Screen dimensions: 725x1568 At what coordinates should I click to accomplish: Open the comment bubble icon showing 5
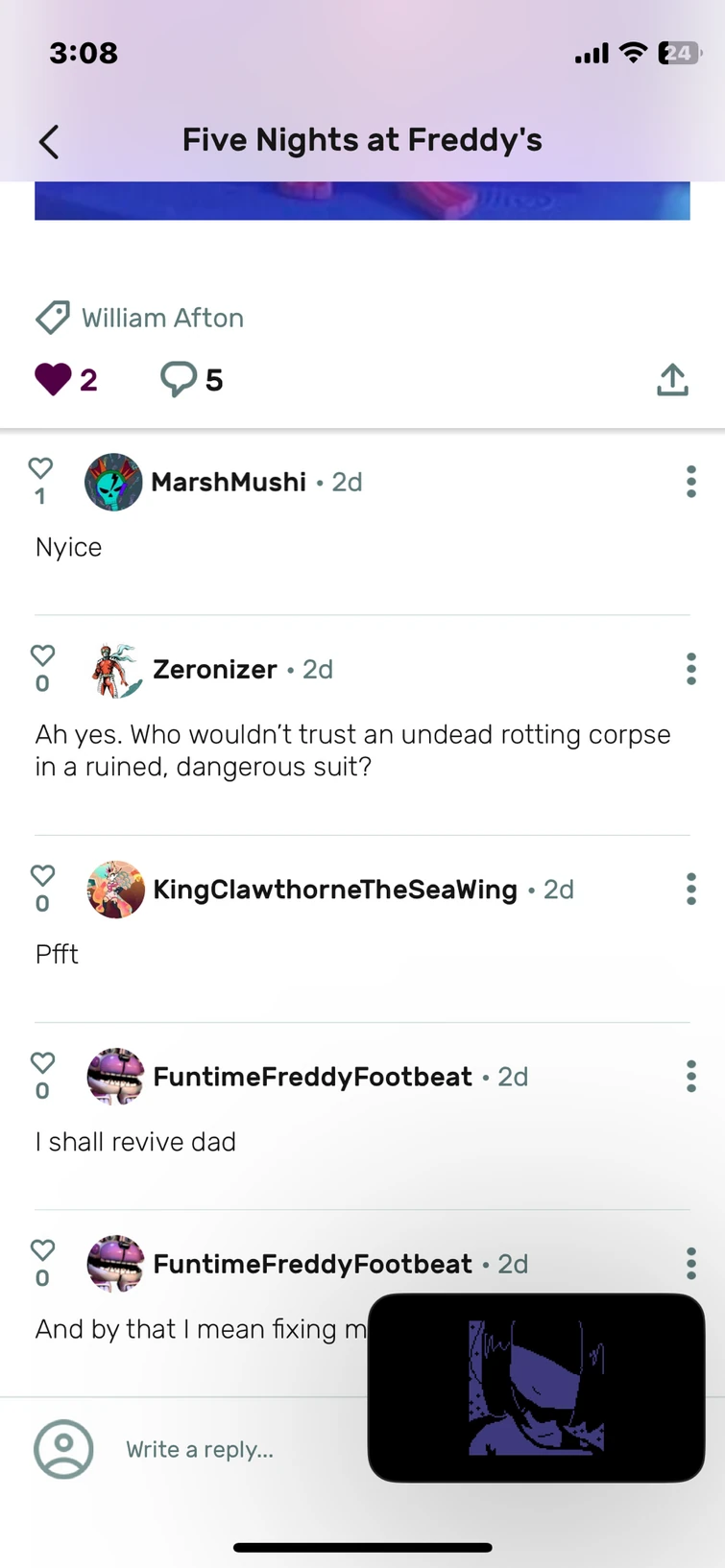180,378
